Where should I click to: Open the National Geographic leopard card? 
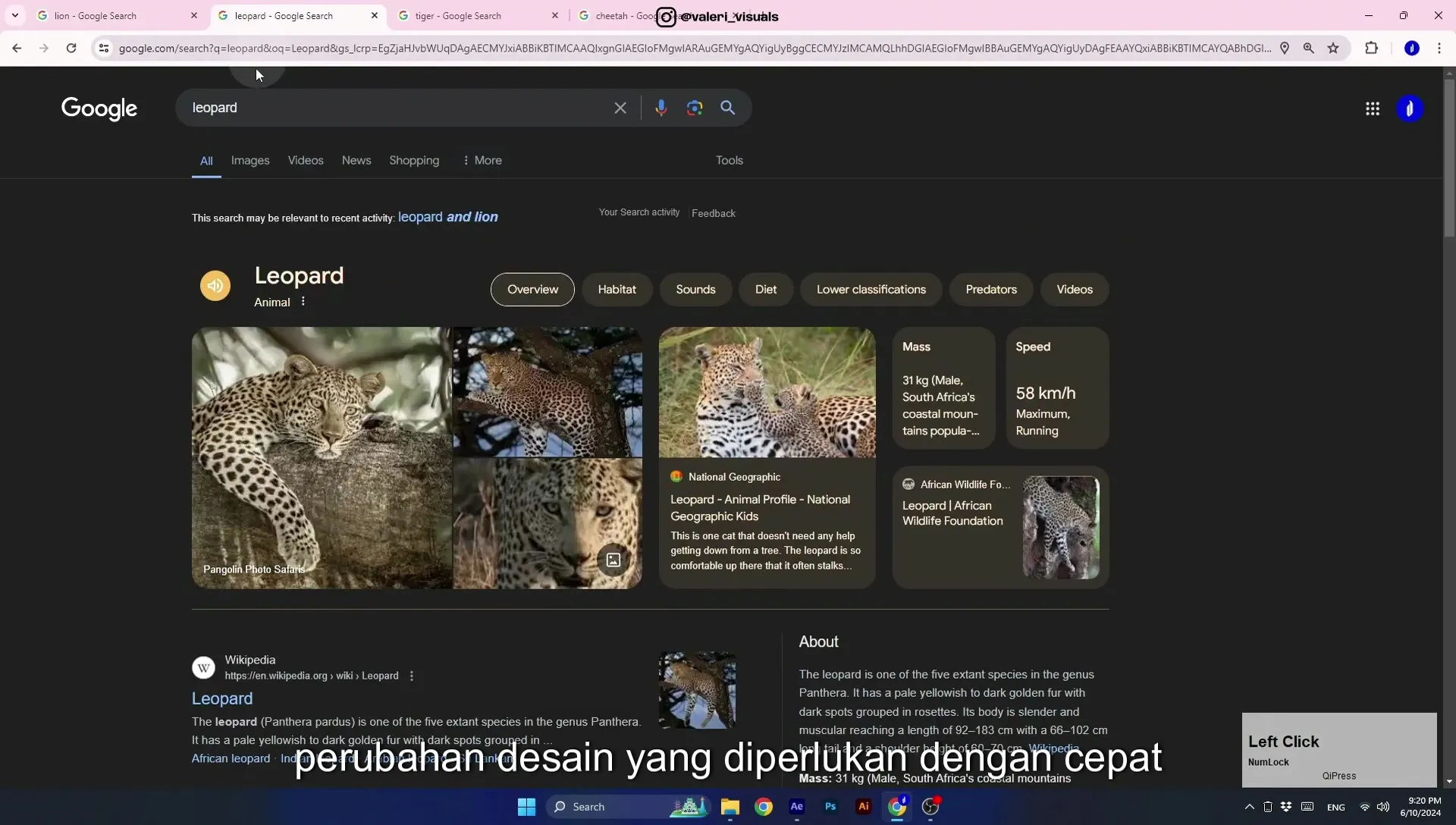(x=767, y=458)
